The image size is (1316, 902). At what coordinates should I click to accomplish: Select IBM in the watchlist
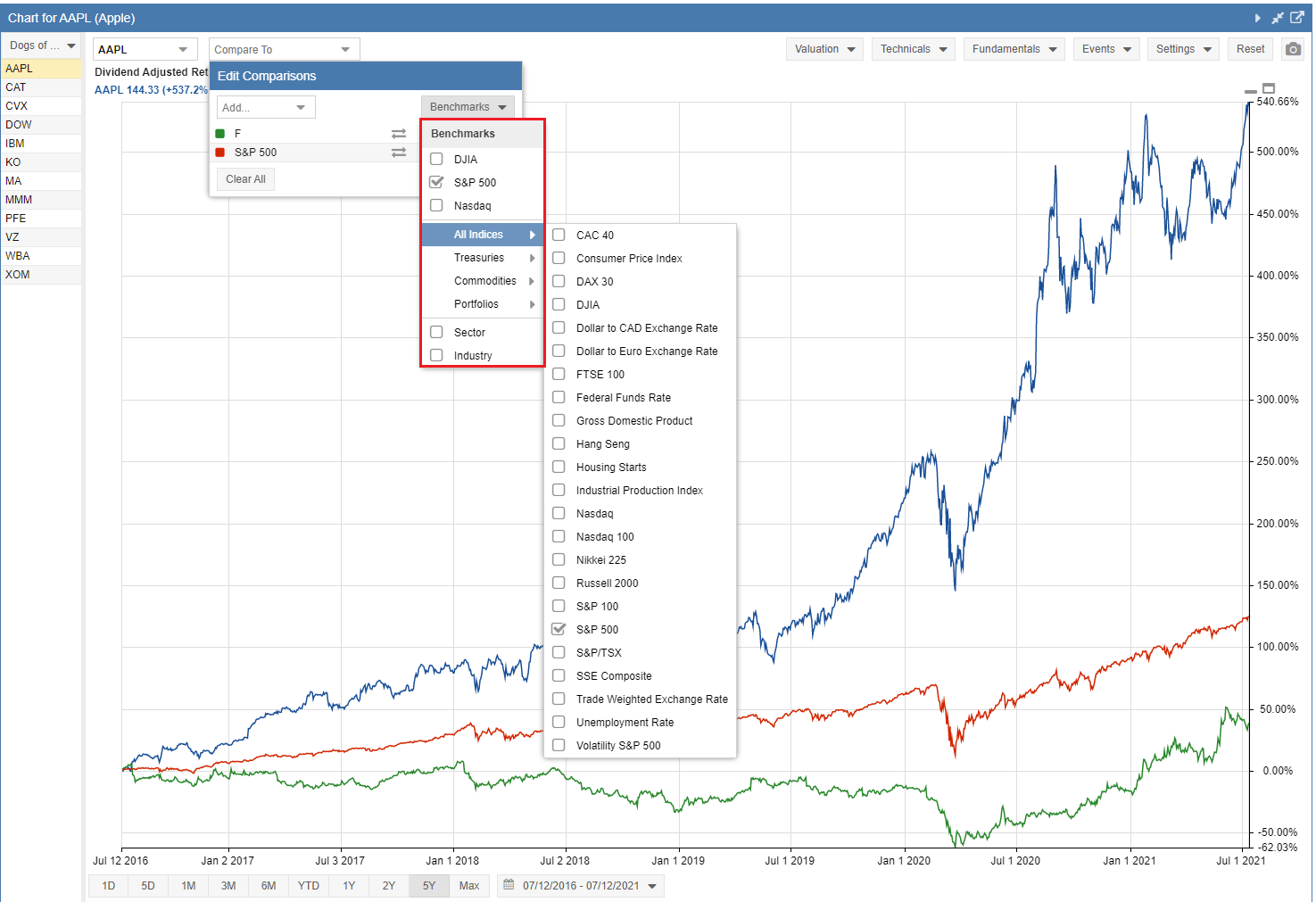(41, 144)
